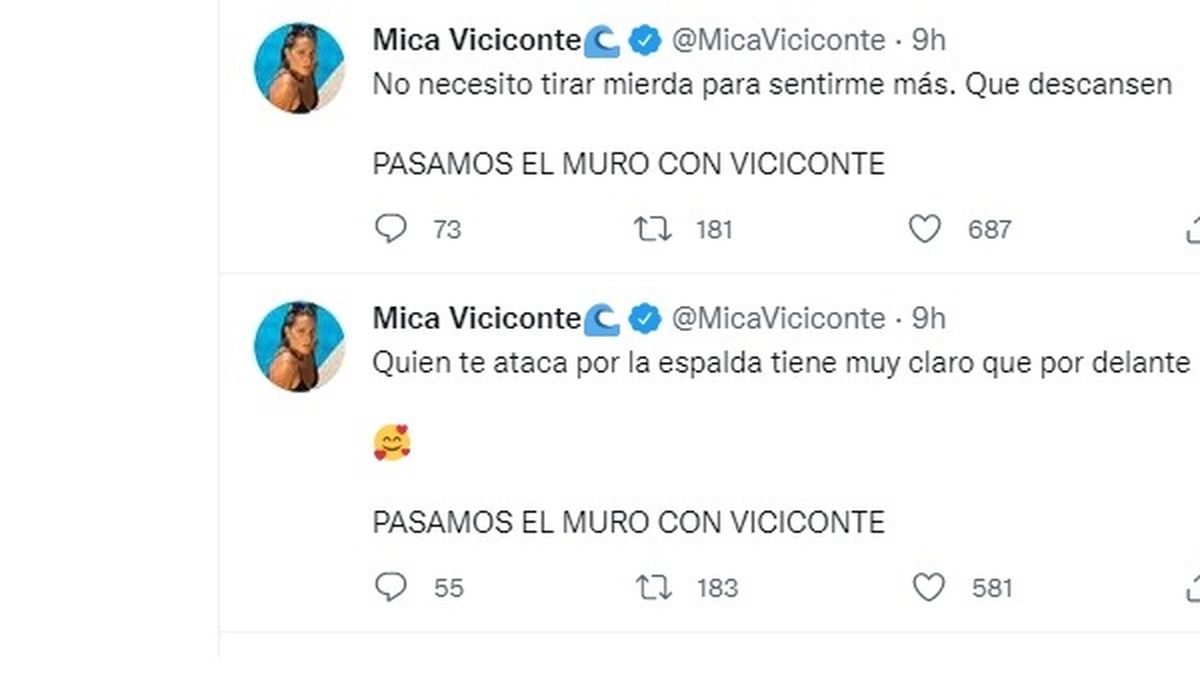The image size is (1200, 675).
Task: Open the profile picture on the second tweet
Action: tap(299, 346)
